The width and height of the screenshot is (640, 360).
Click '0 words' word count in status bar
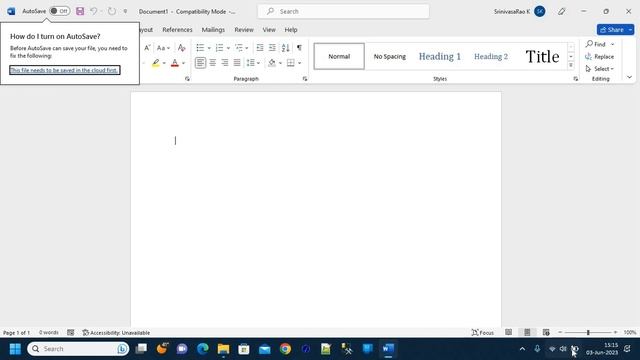[x=49, y=333]
